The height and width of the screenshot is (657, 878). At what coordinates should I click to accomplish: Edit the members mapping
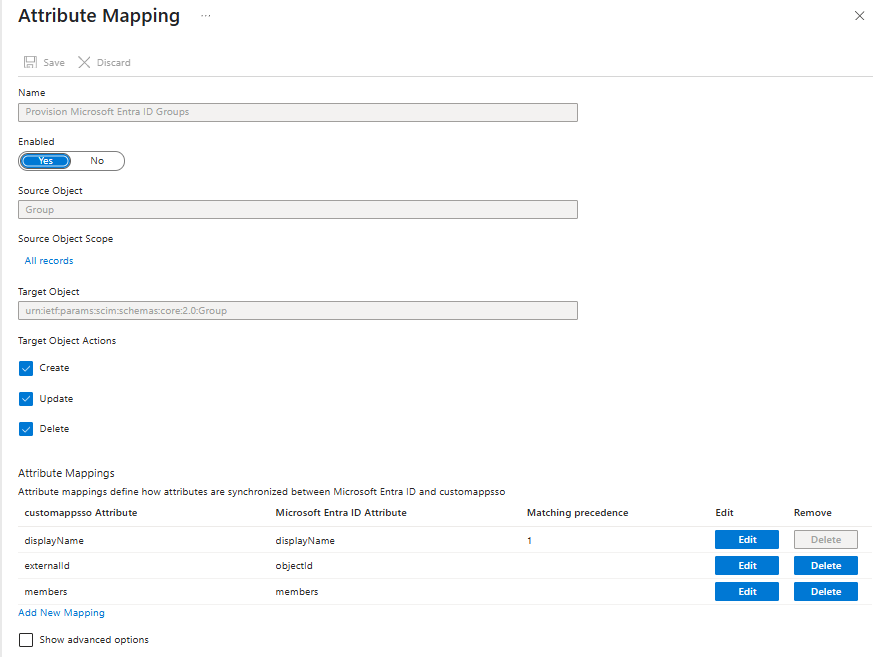pyautogui.click(x=746, y=591)
